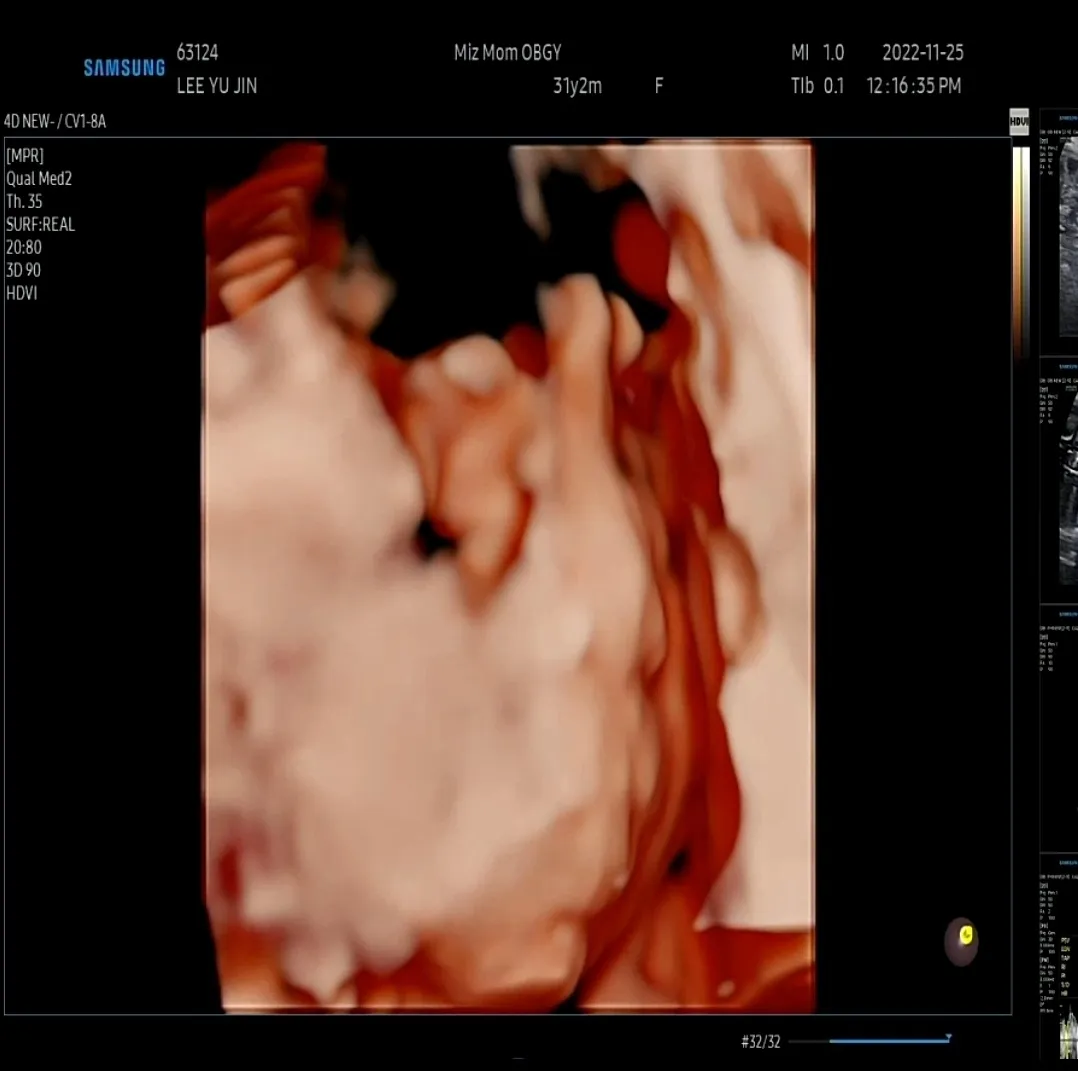Click the patient ID 63124 field
The image size is (1078, 1071).
(197, 53)
